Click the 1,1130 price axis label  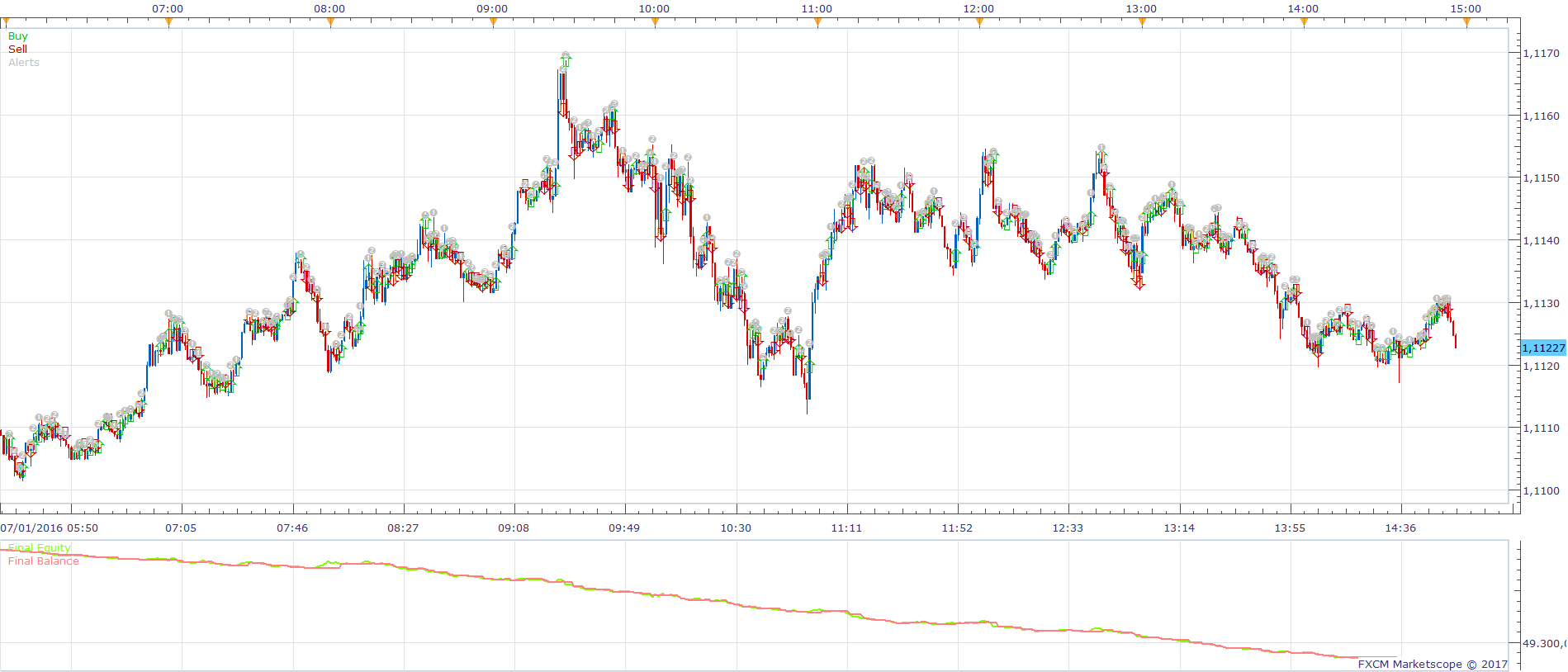pyautogui.click(x=1542, y=304)
